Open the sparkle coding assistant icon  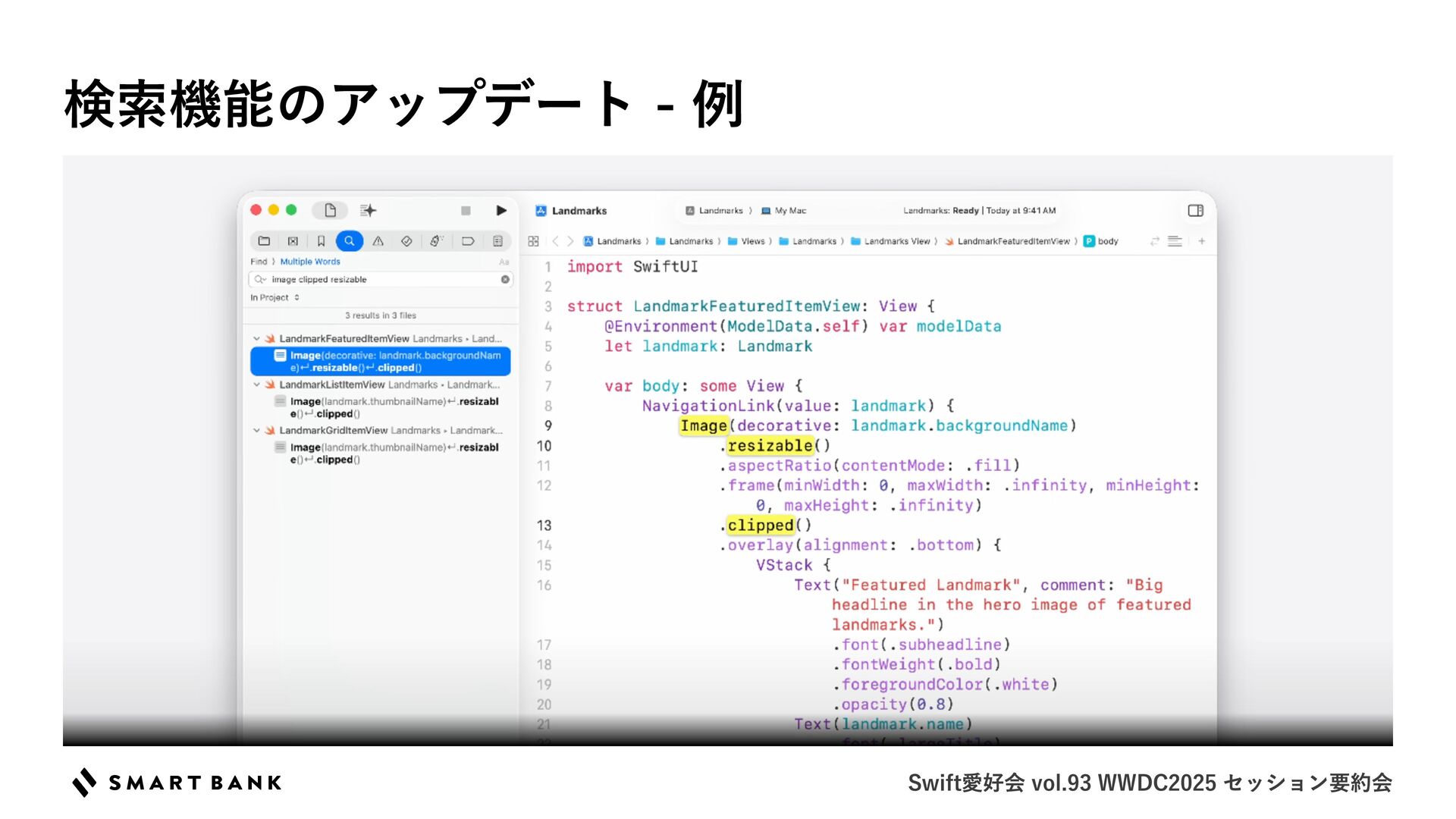368,210
